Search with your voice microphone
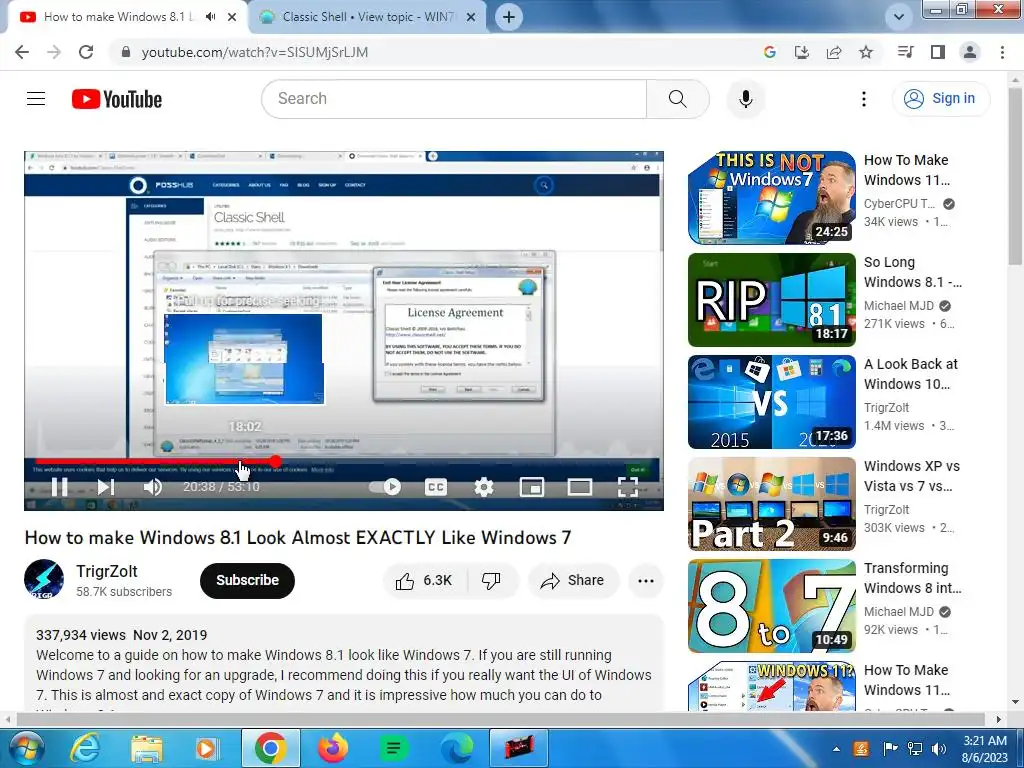Image resolution: width=1024 pixels, height=768 pixels. pyautogui.click(x=745, y=99)
